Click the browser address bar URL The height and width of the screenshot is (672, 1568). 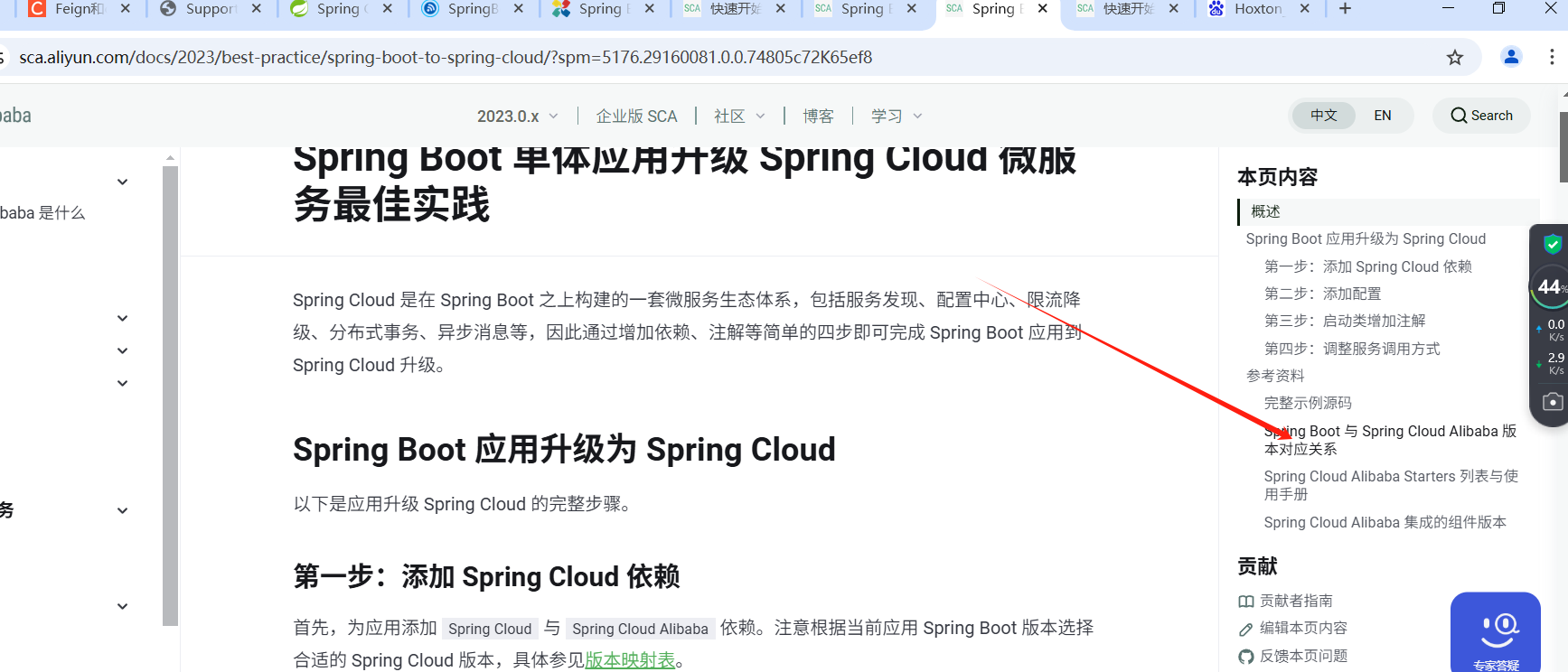click(x=446, y=58)
